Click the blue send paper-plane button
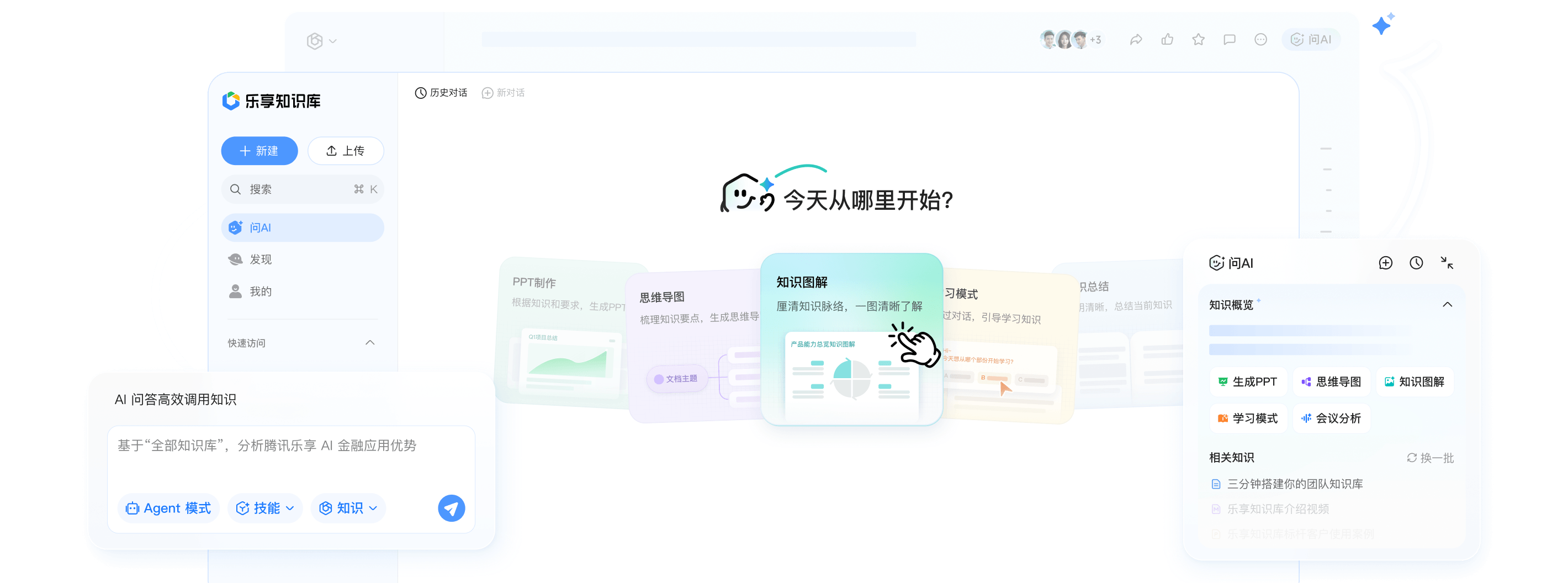The image size is (1568, 583). [451, 508]
